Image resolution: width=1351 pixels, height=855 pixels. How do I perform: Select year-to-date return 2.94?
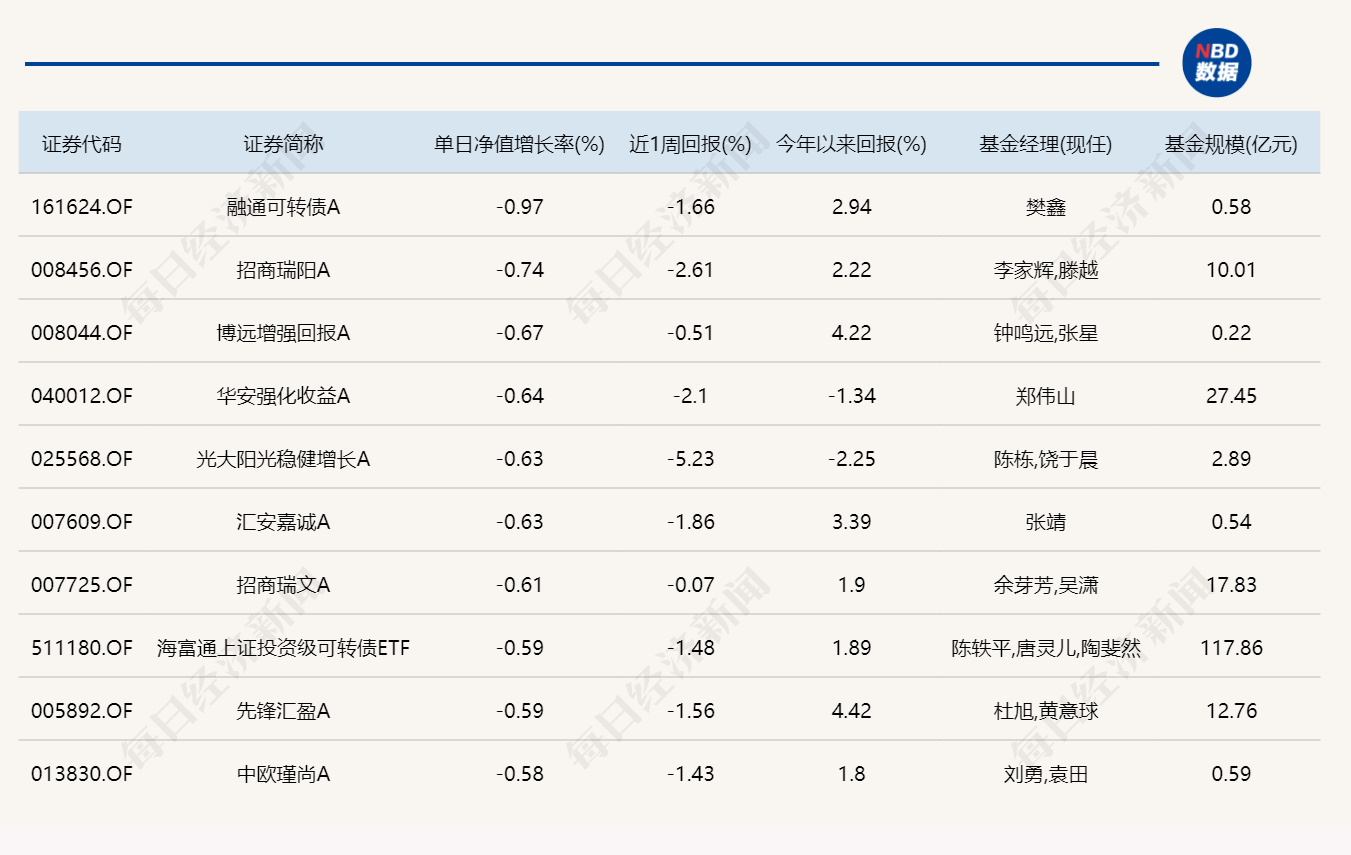pos(852,207)
